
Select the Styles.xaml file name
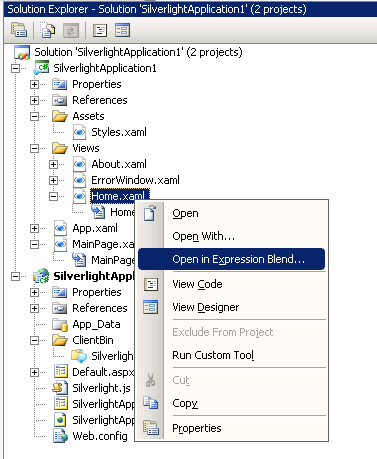click(x=119, y=132)
